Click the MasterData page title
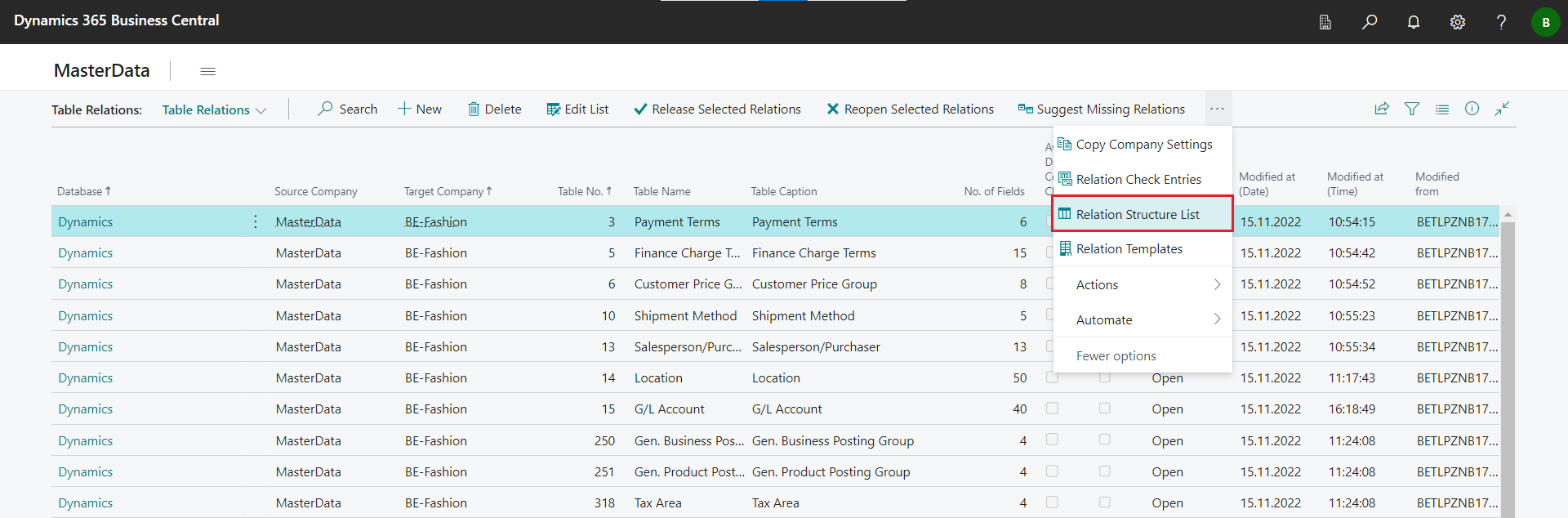Screen dimensions: 1568x518 coord(102,71)
